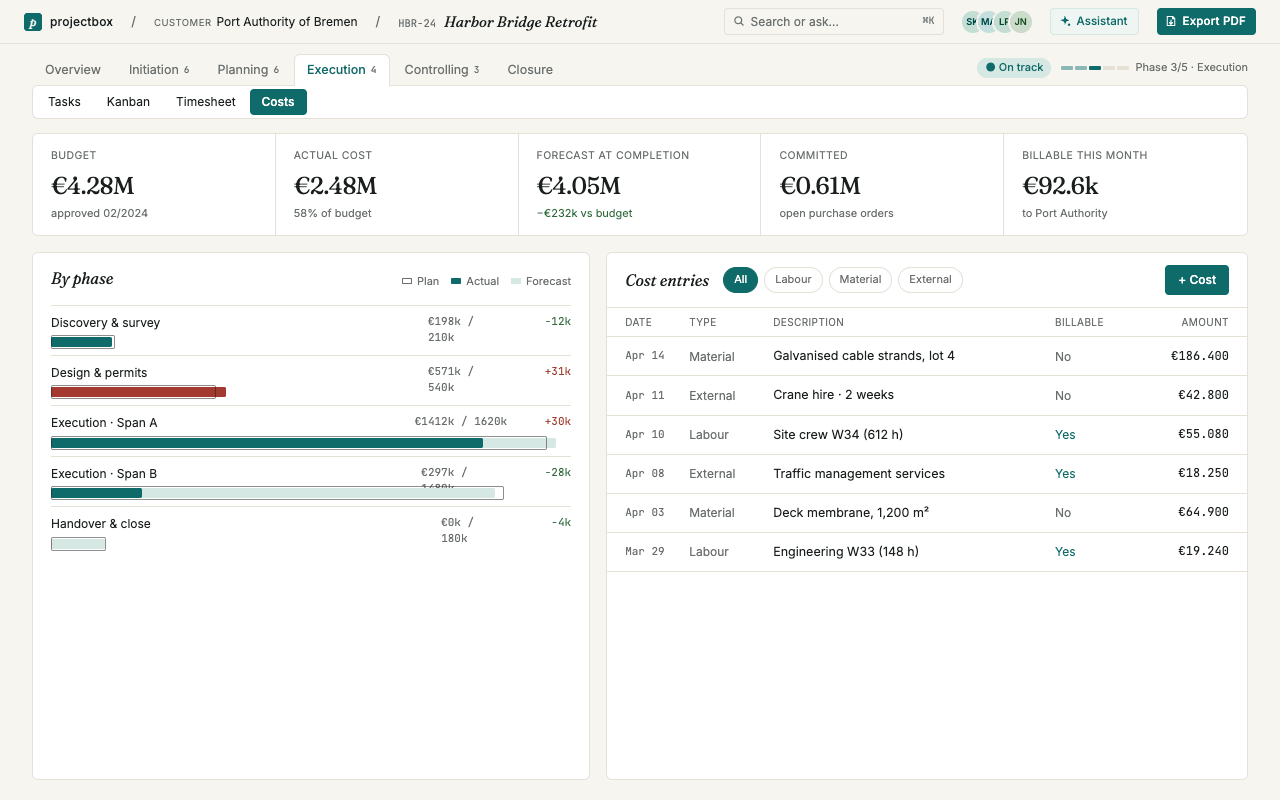Viewport: 1280px width, 800px height.
Task: Open the JN user avatar
Action: click(x=1020, y=22)
